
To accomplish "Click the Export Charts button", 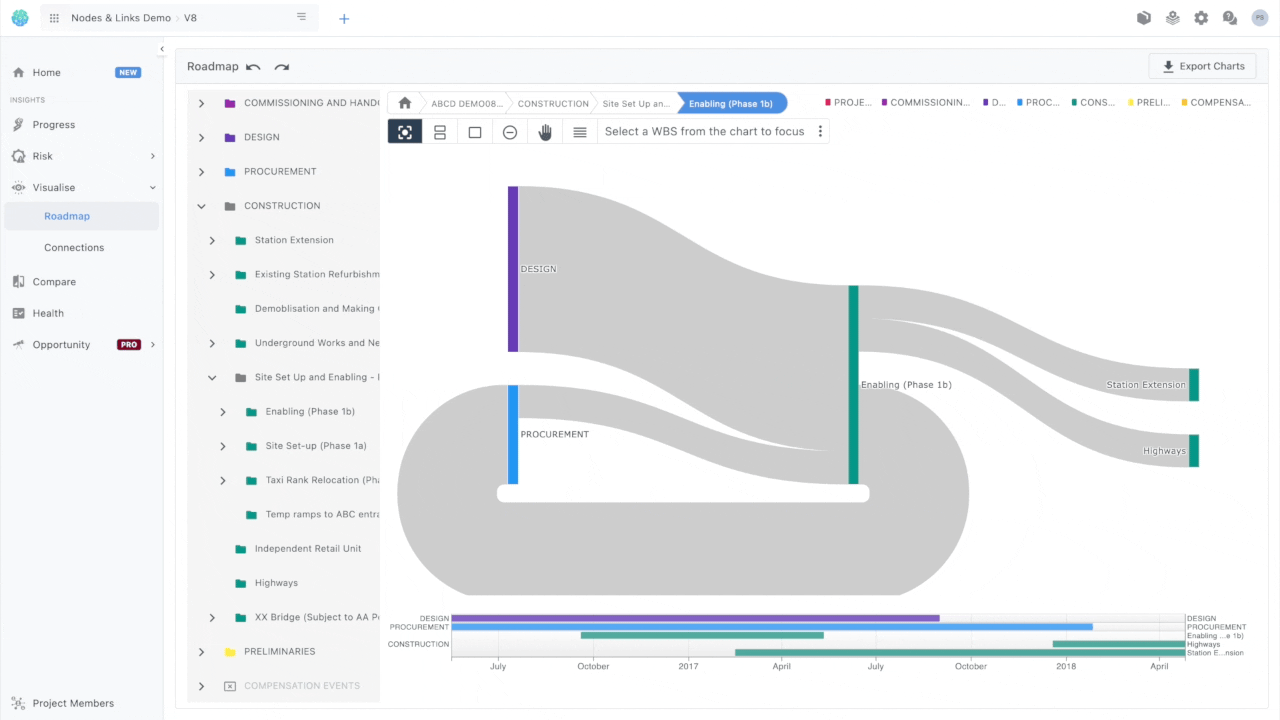I will coord(1203,66).
